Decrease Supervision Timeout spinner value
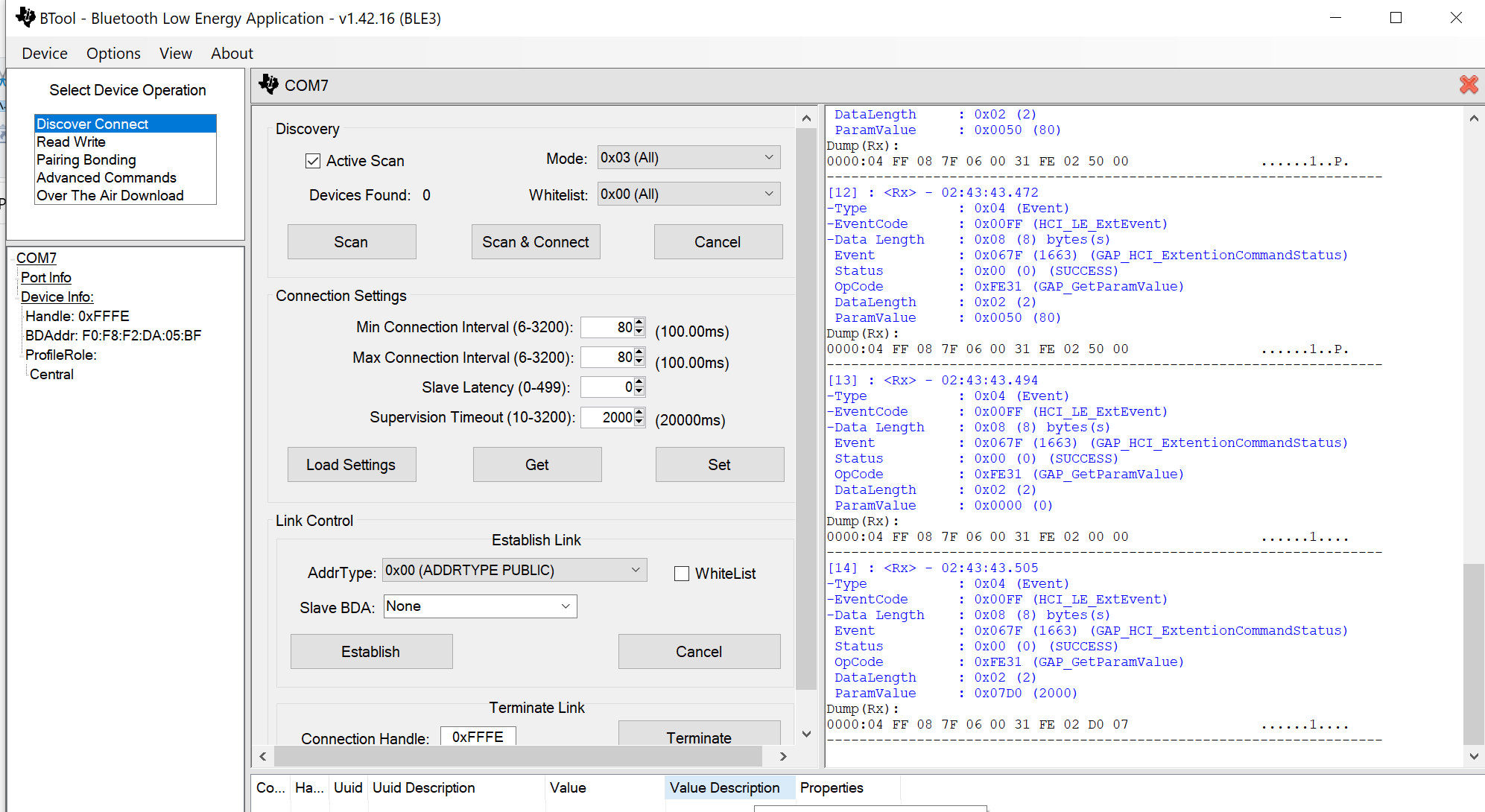Screen dimensions: 1485x812 click(639, 422)
